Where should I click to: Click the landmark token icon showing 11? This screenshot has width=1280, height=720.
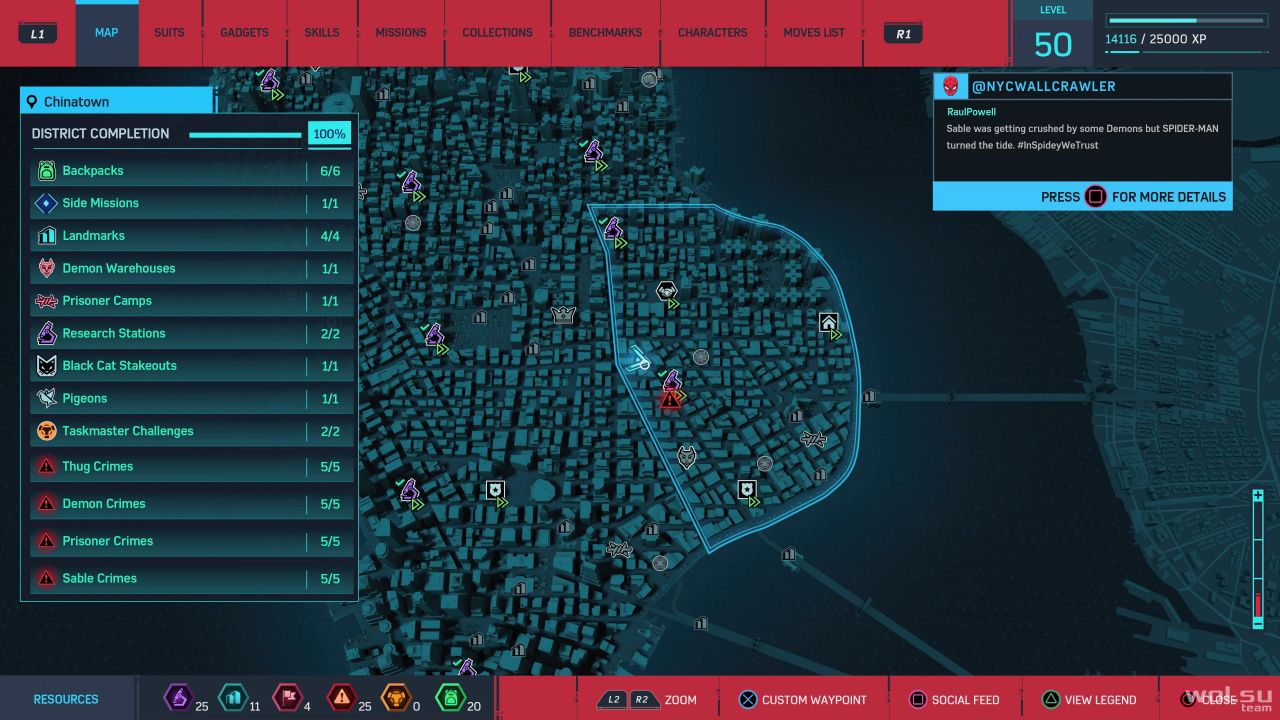[x=232, y=697]
